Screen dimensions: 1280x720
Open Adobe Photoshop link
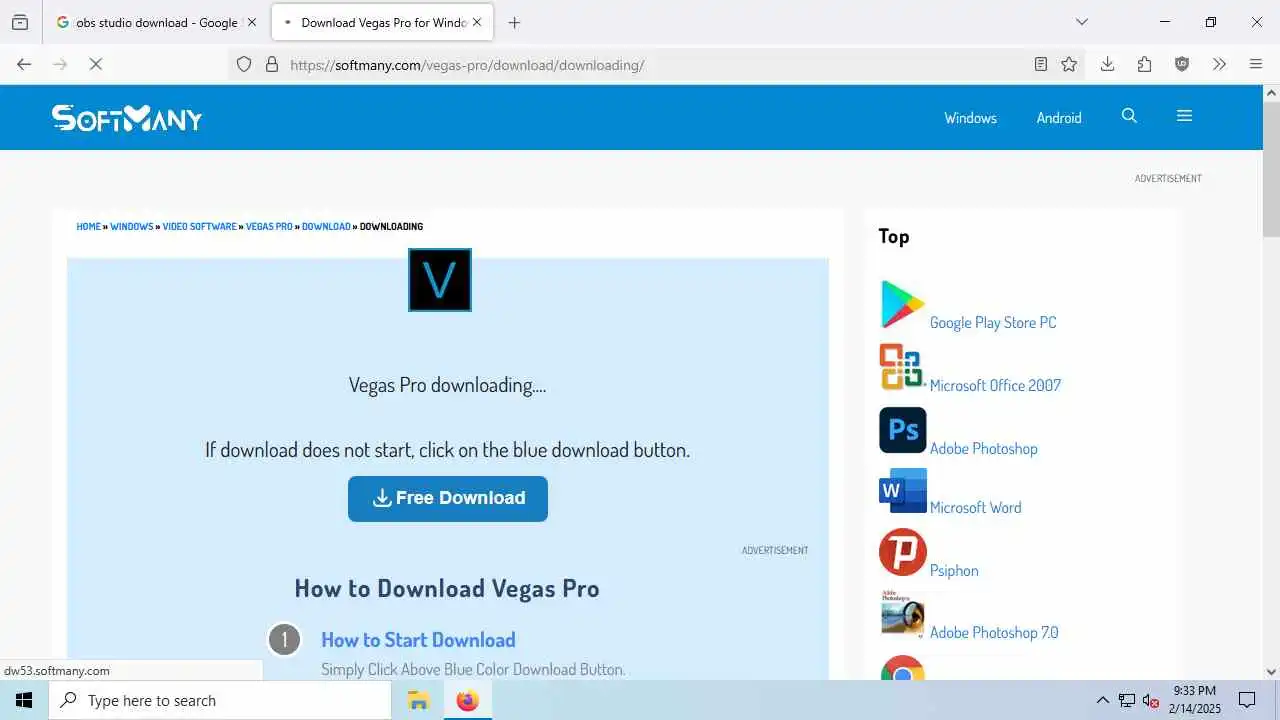click(984, 449)
